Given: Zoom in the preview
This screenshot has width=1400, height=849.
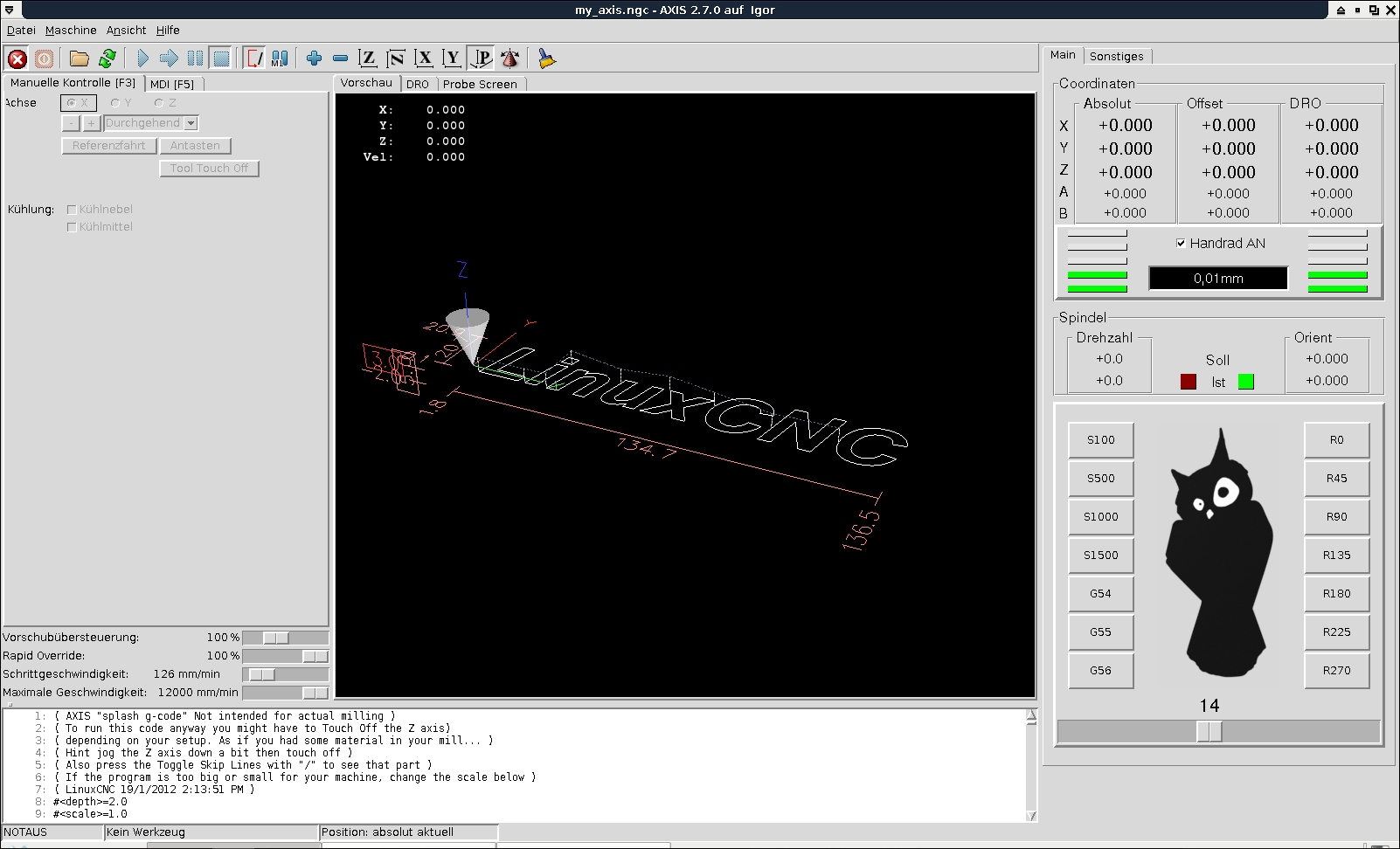Looking at the screenshot, I should [x=315, y=59].
